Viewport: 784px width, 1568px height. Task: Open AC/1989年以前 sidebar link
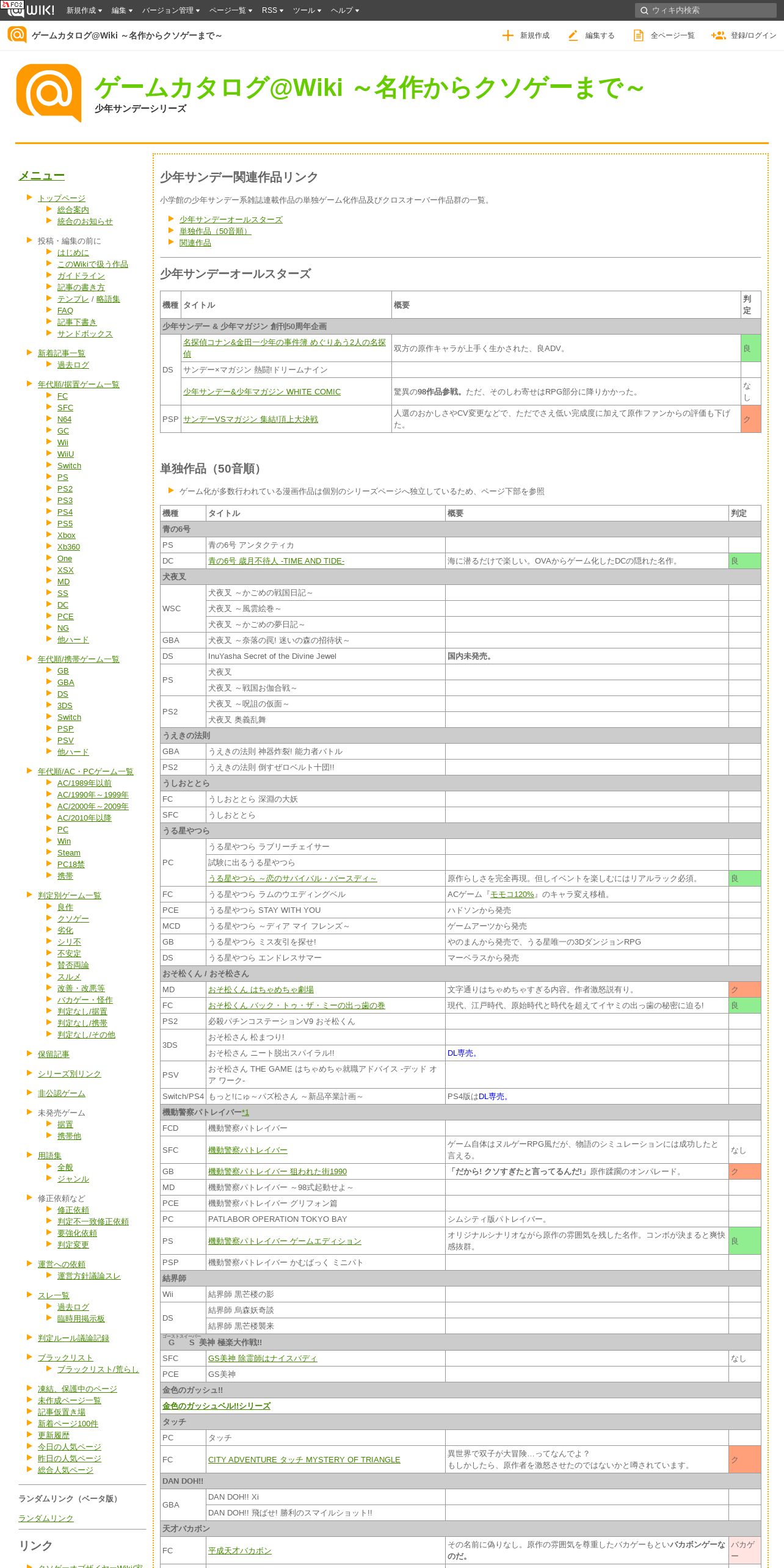[84, 783]
